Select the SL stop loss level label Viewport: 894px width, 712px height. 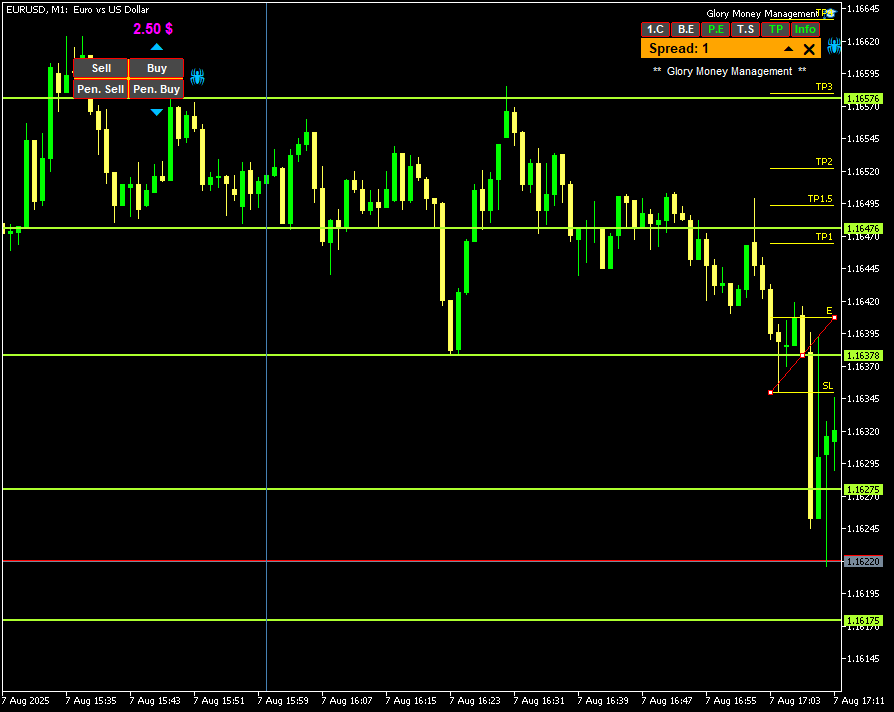(827, 386)
